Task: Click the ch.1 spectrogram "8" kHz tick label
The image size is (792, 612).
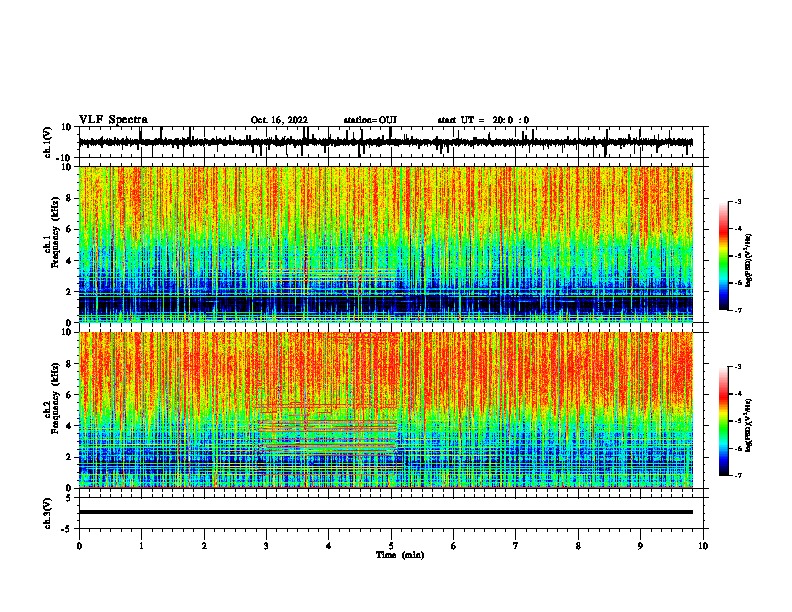Action: [x=69, y=198]
